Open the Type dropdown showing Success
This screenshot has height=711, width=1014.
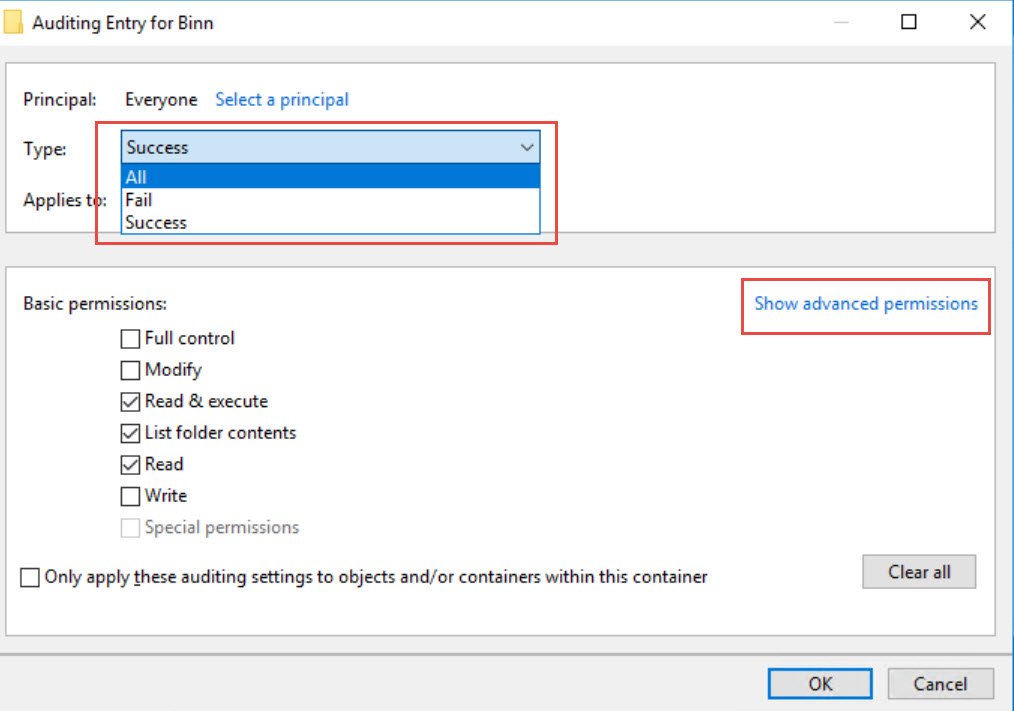(330, 147)
